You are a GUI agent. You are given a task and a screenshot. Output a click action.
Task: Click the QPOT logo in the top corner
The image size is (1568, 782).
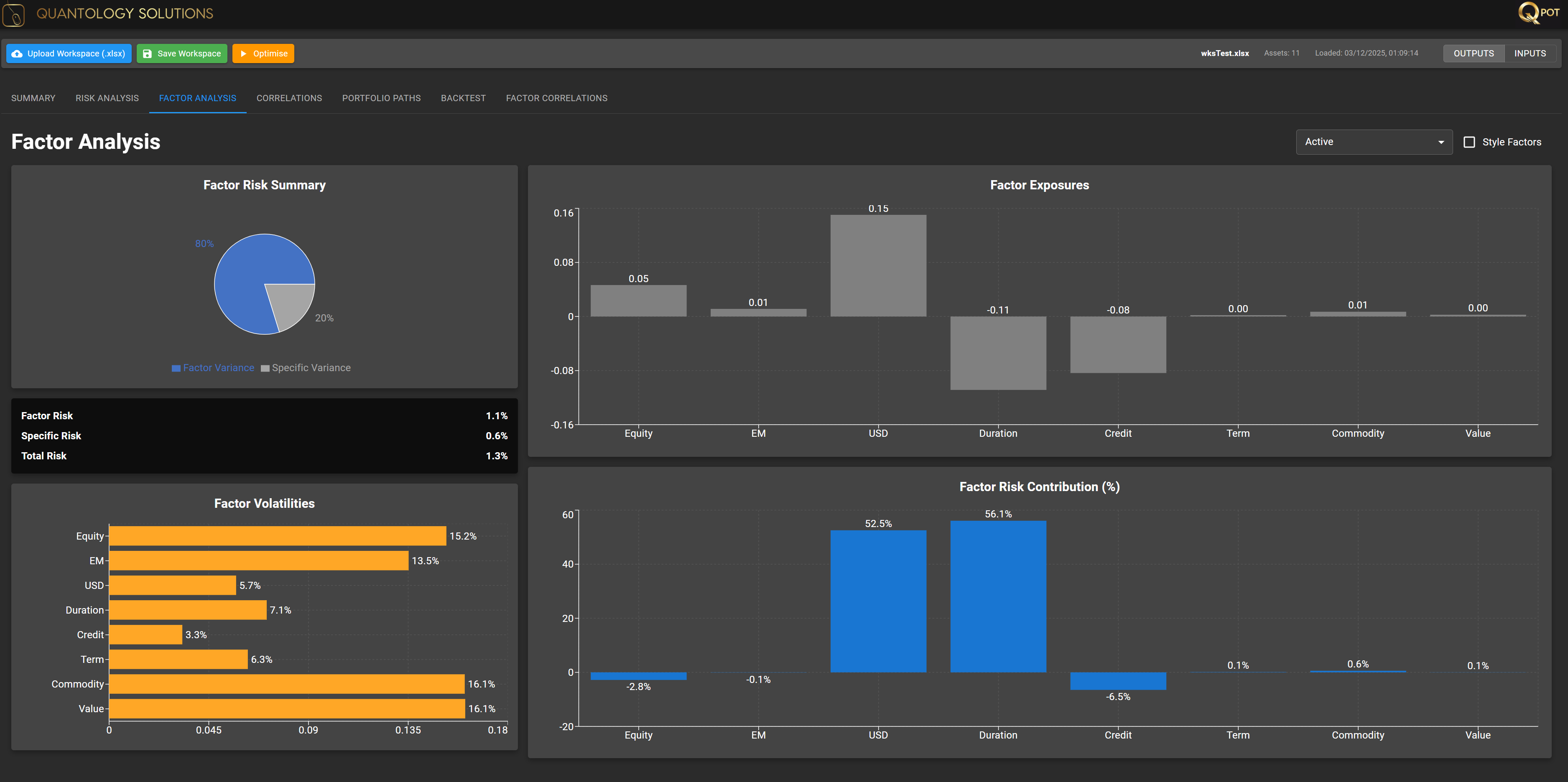click(x=1538, y=12)
